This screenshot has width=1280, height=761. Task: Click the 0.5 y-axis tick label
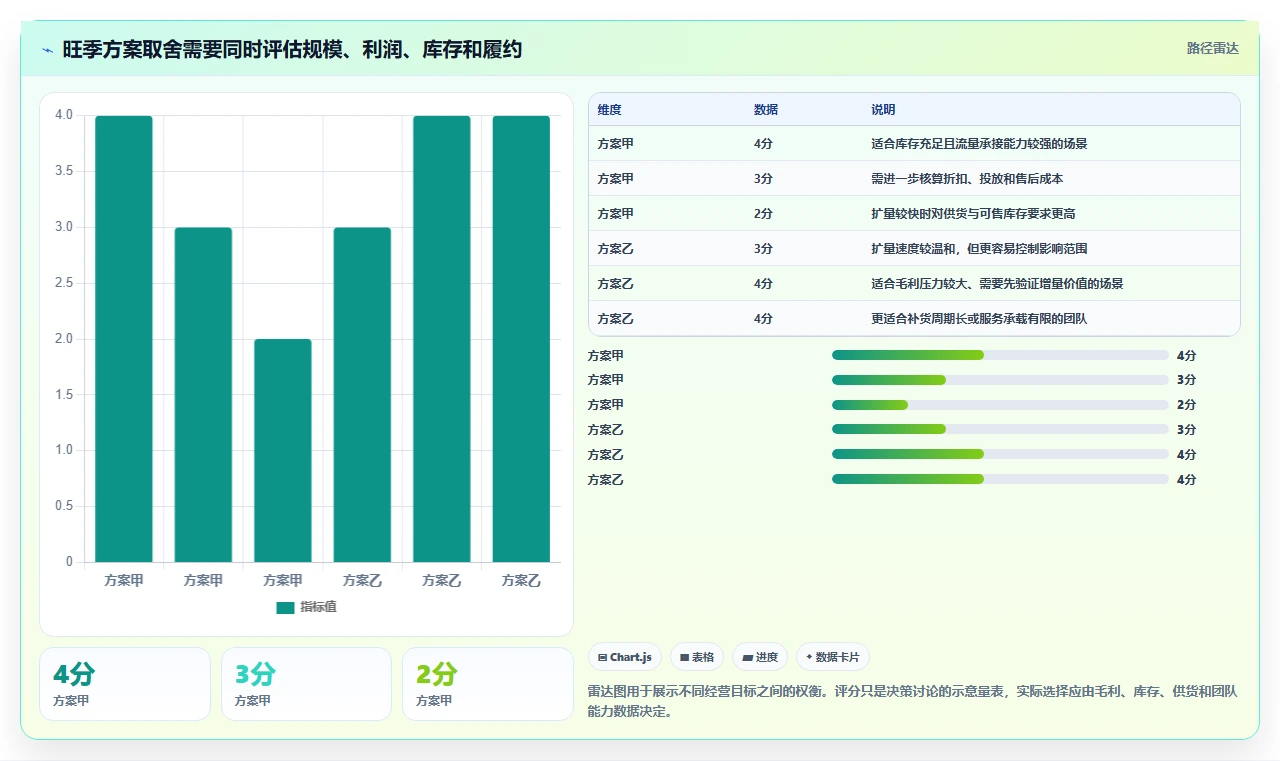64,506
